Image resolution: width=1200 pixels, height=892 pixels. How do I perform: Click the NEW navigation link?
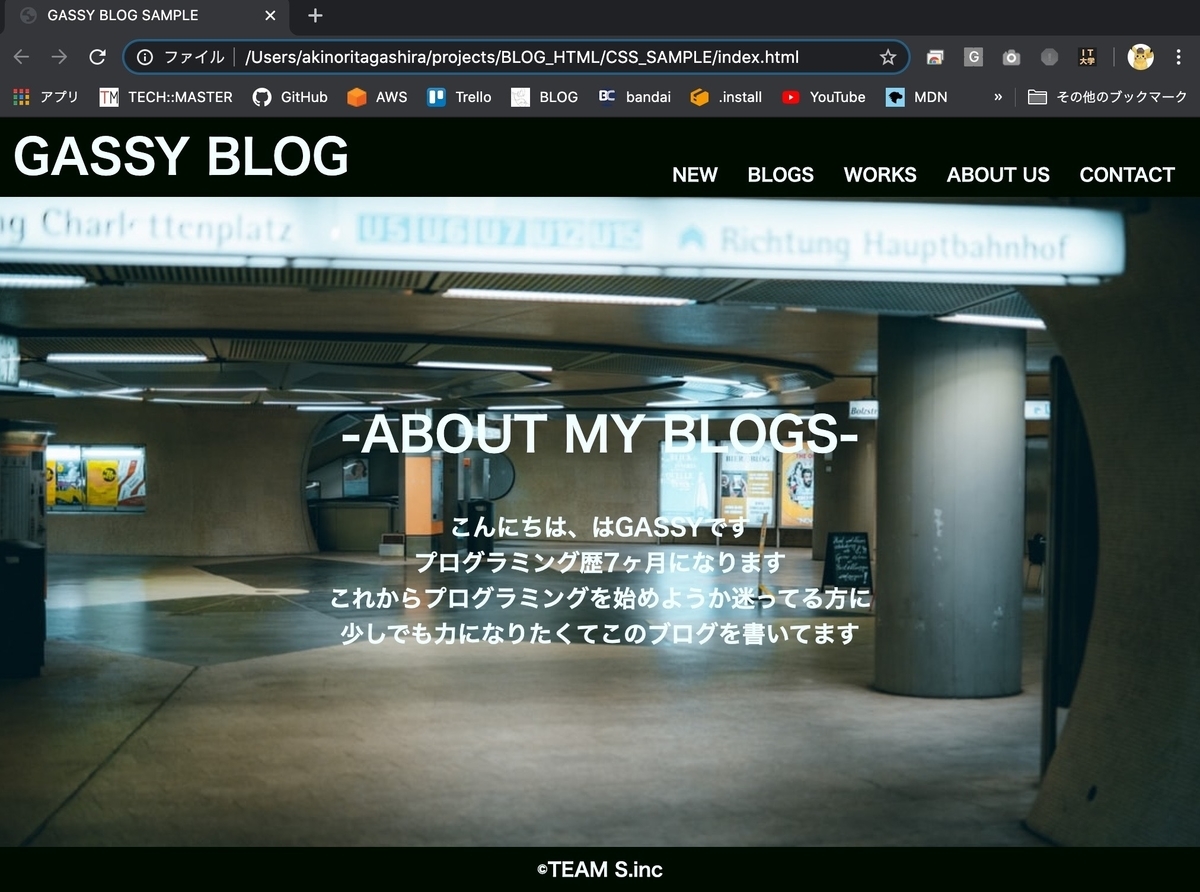click(695, 175)
